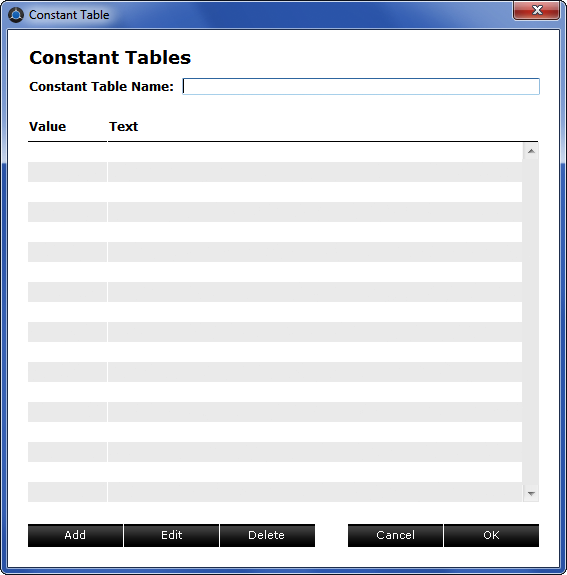Click the Delete button
This screenshot has width=567, height=575.
[x=267, y=535]
